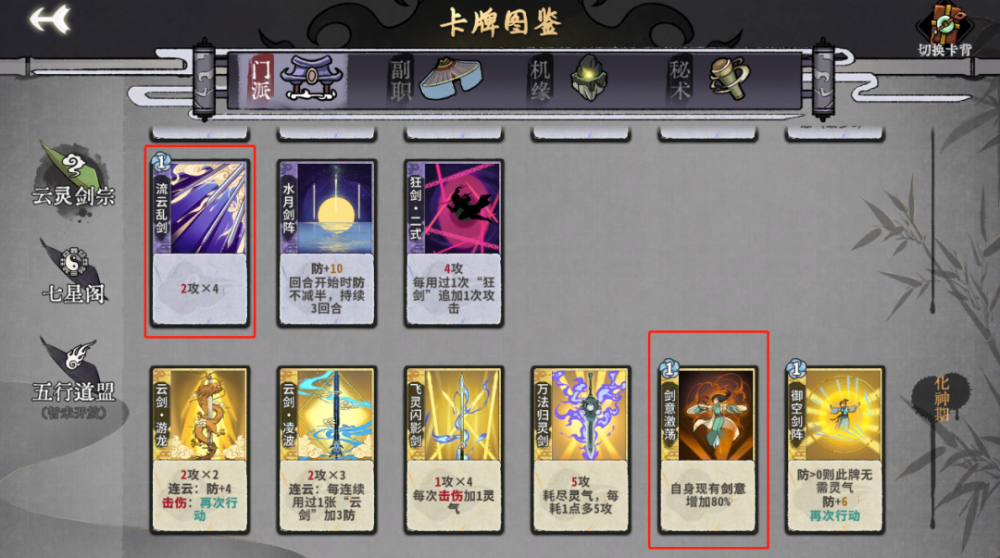Open the 狂剑·二式 card
The width and height of the screenshot is (1000, 558).
click(454, 242)
